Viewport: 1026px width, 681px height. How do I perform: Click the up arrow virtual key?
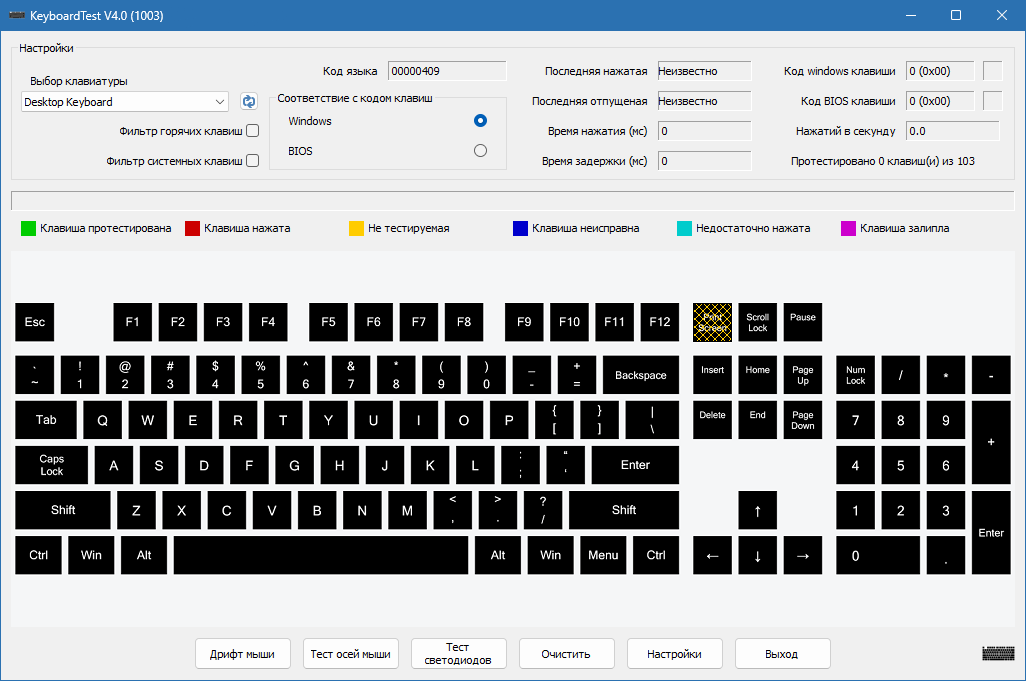pos(757,510)
